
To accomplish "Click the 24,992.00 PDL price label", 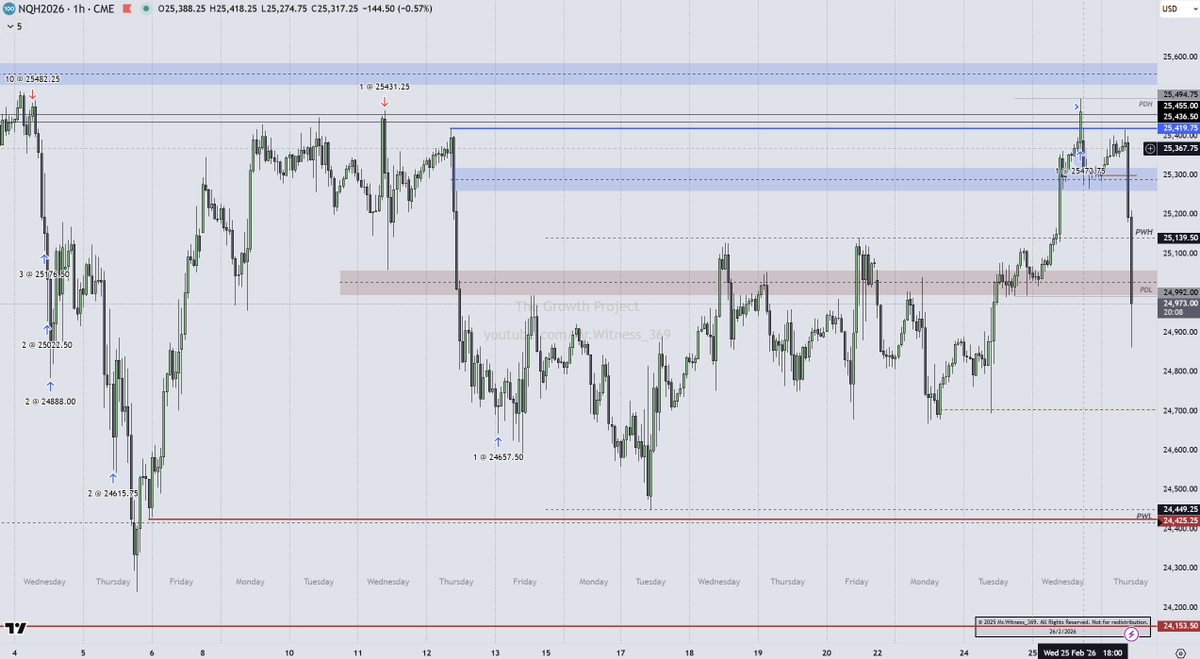I will (1178, 291).
